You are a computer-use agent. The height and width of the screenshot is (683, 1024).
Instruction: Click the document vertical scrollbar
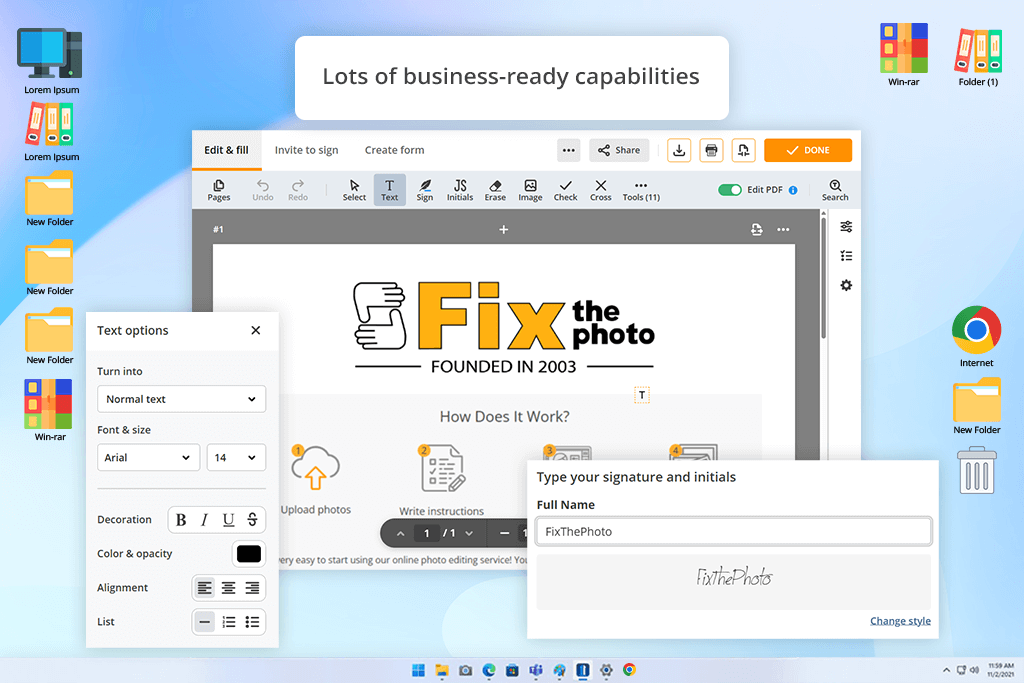click(824, 278)
